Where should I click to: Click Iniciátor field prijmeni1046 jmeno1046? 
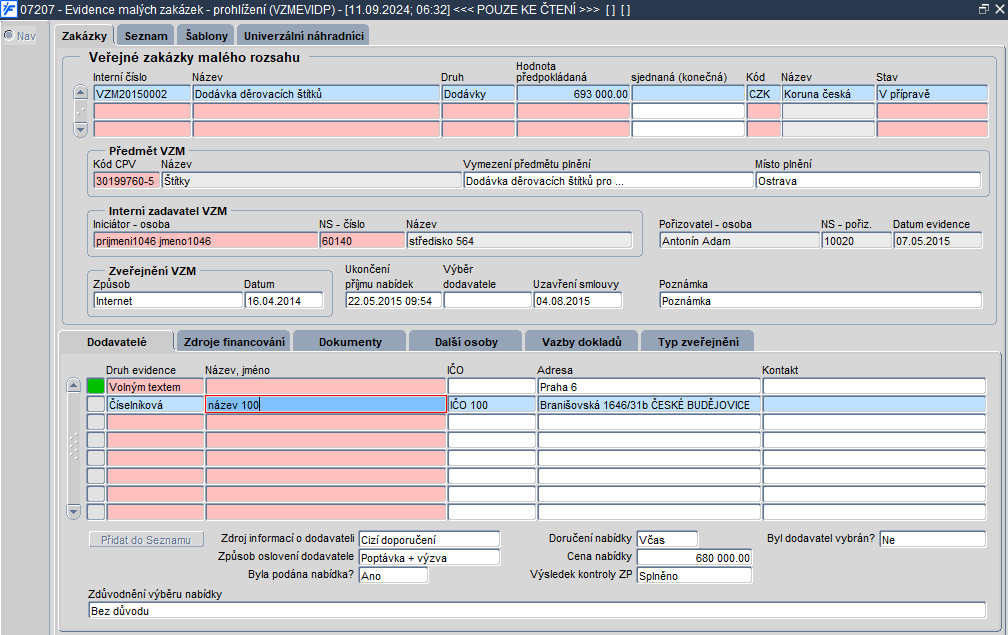click(x=206, y=241)
